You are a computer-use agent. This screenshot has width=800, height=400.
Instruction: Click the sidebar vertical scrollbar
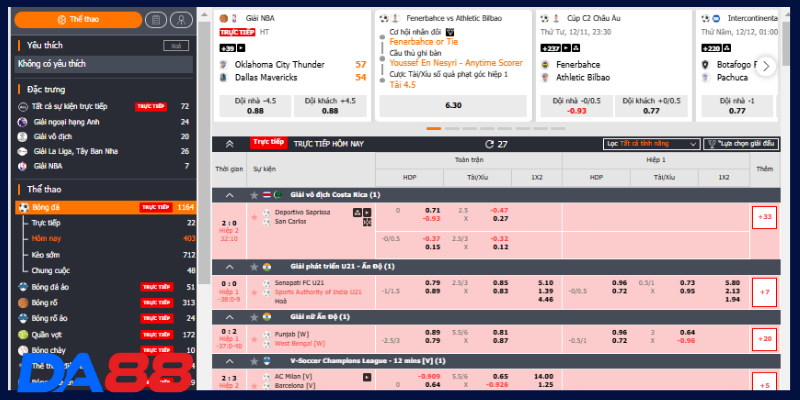204,153
